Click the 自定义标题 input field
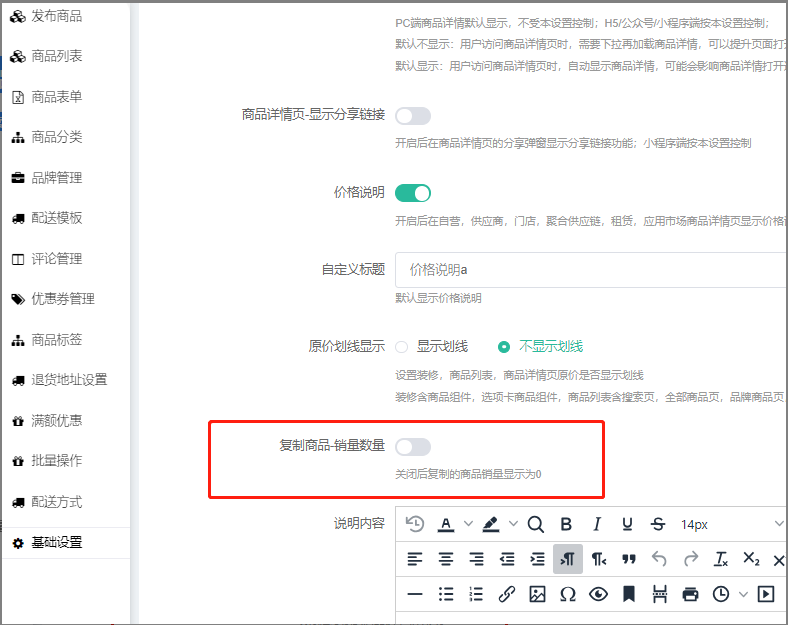 pyautogui.click(x=590, y=270)
